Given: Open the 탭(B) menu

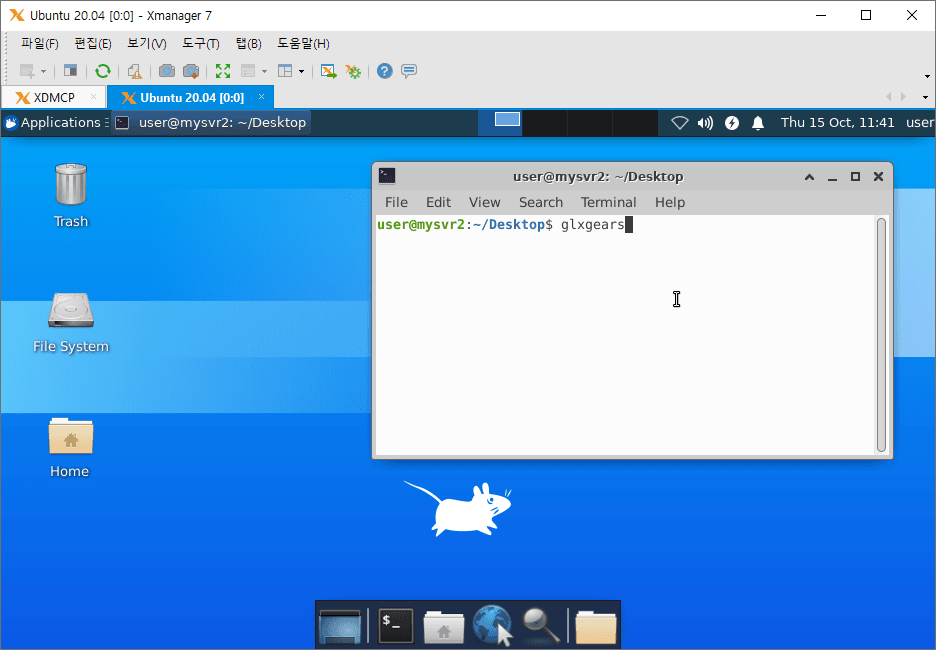Looking at the screenshot, I should pos(248,44).
